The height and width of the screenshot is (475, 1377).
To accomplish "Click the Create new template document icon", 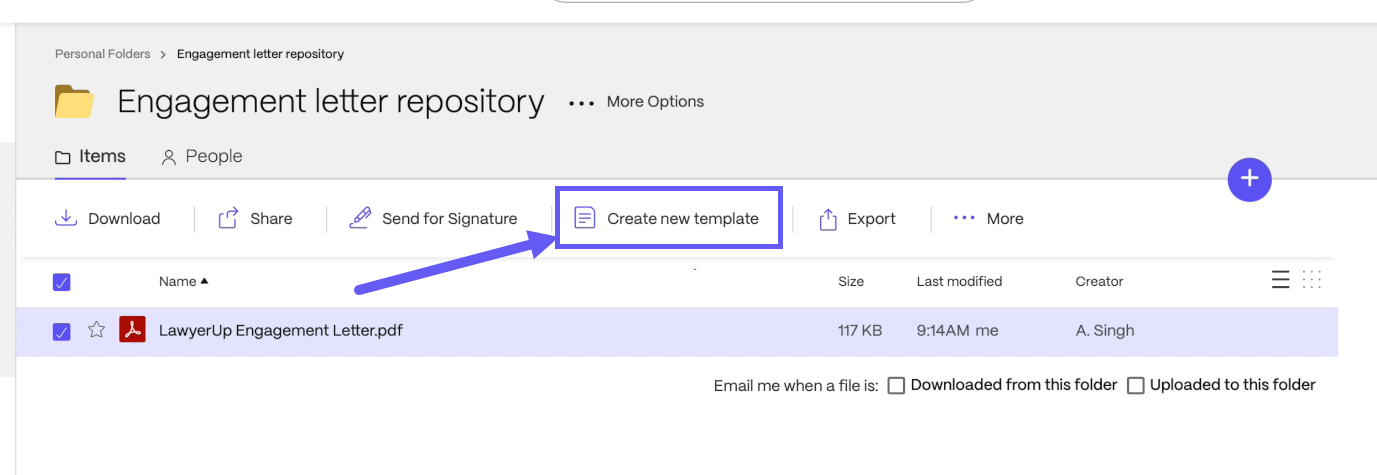I will (585, 218).
